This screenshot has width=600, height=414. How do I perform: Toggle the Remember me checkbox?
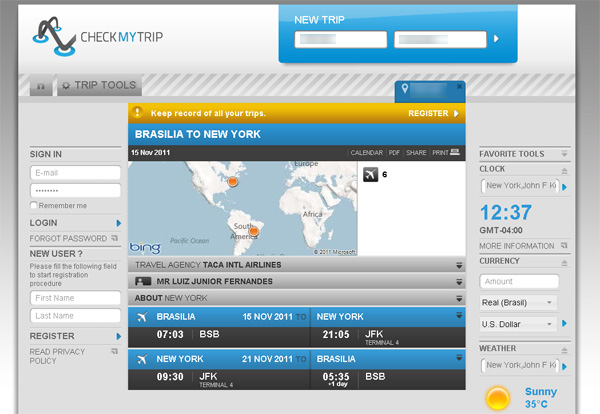click(34, 205)
